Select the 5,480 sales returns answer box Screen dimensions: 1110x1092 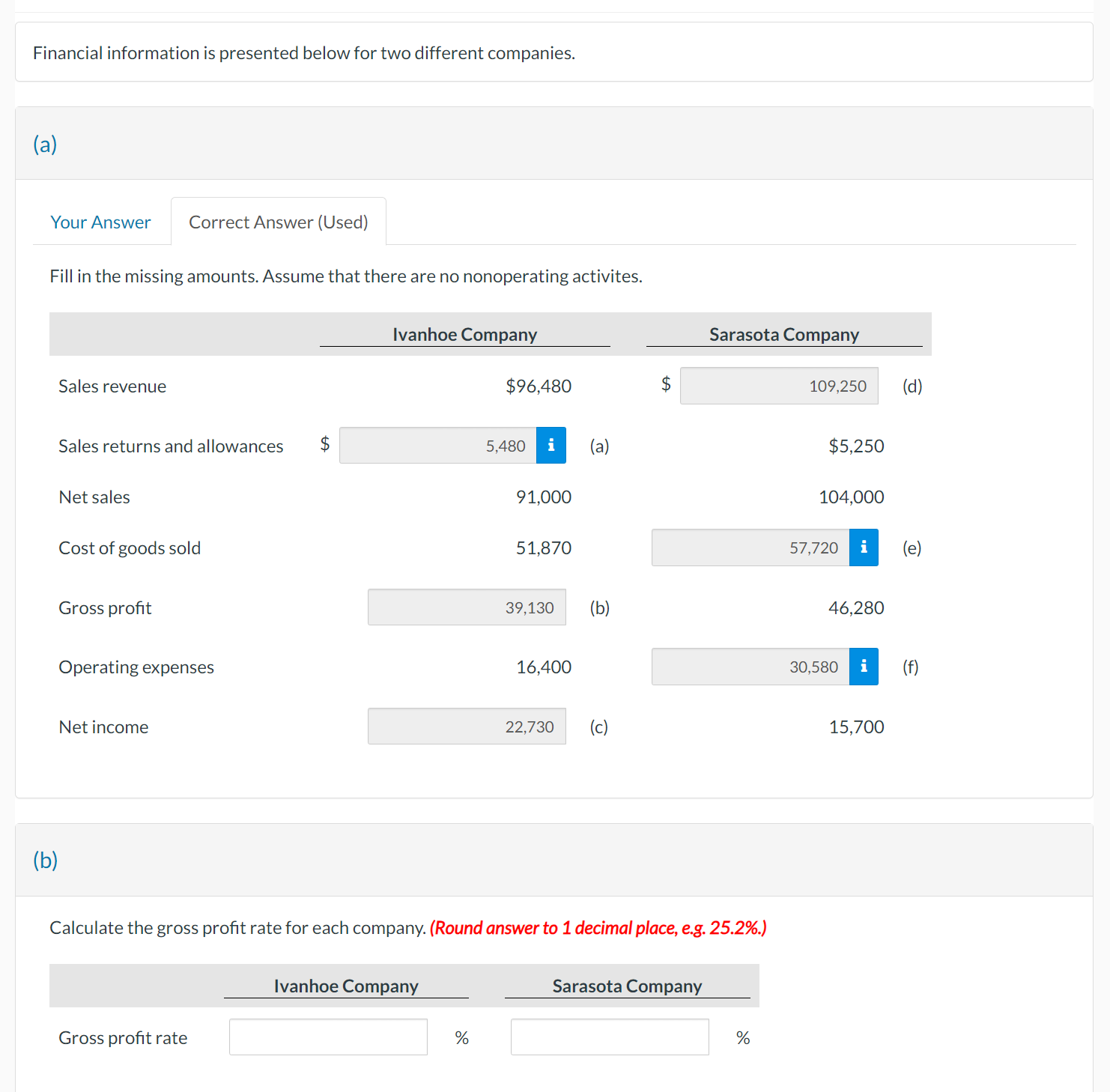pos(438,445)
